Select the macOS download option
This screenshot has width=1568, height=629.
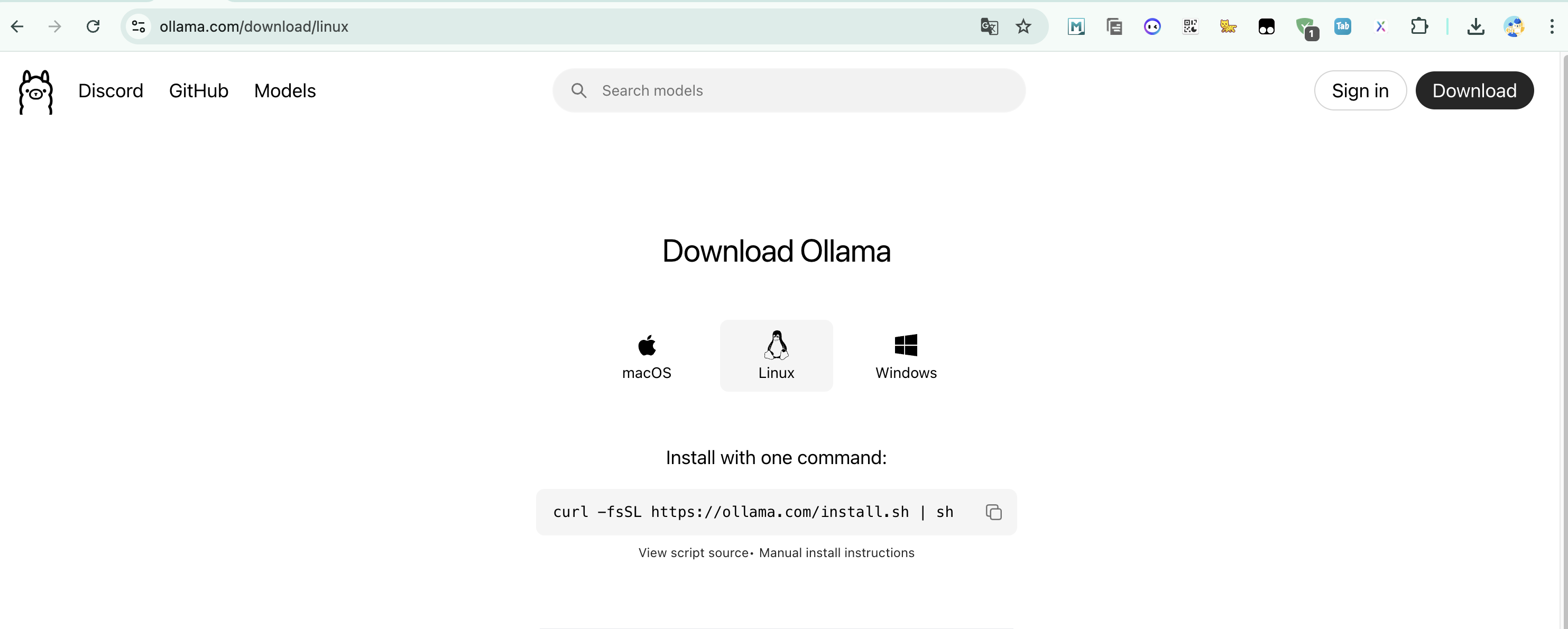(x=647, y=356)
